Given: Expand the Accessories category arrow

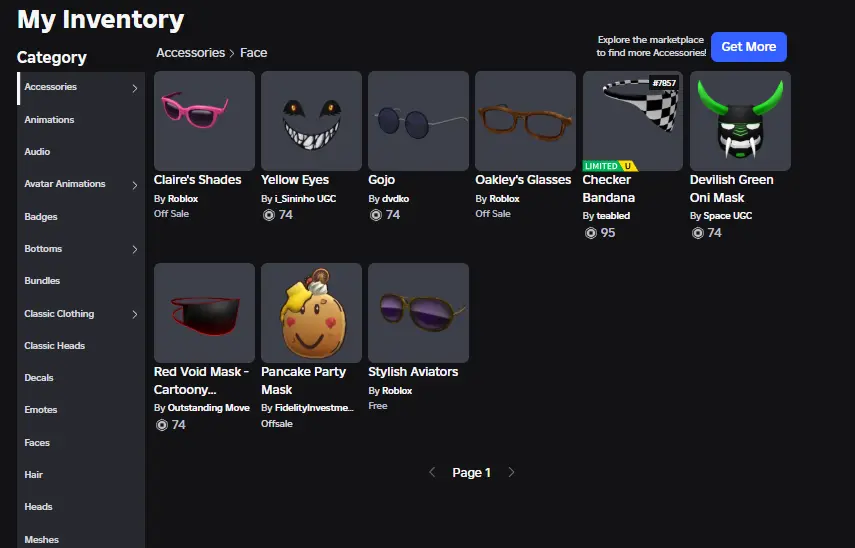Looking at the screenshot, I should (135, 88).
